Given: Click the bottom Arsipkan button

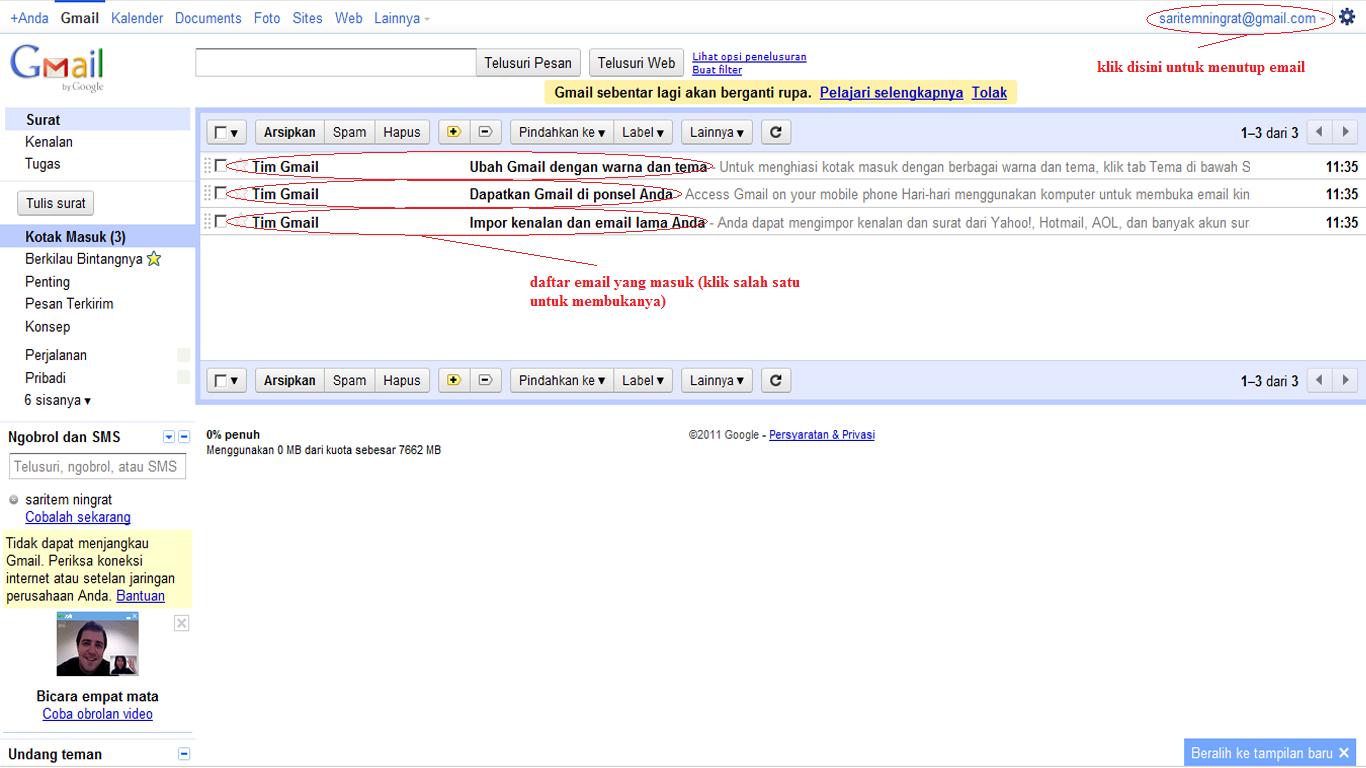Looking at the screenshot, I should coord(290,380).
